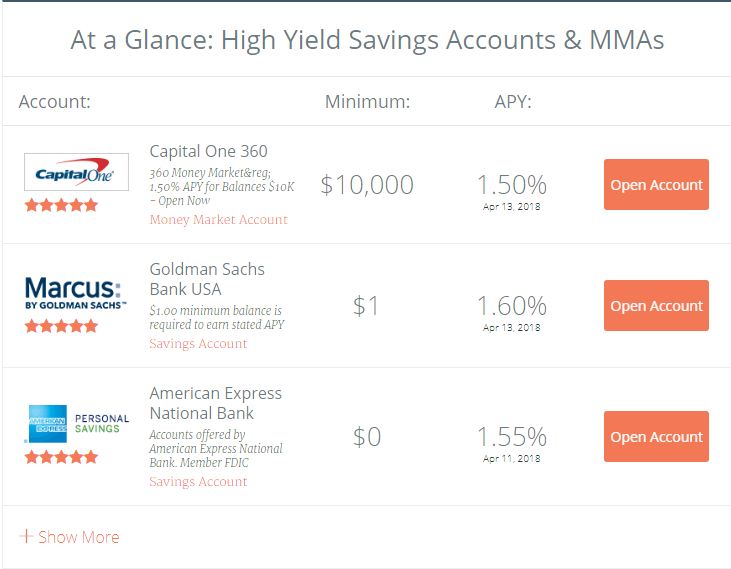Select the Capital One 360 account name
Viewport: 731px width, 569px height.
tap(208, 151)
